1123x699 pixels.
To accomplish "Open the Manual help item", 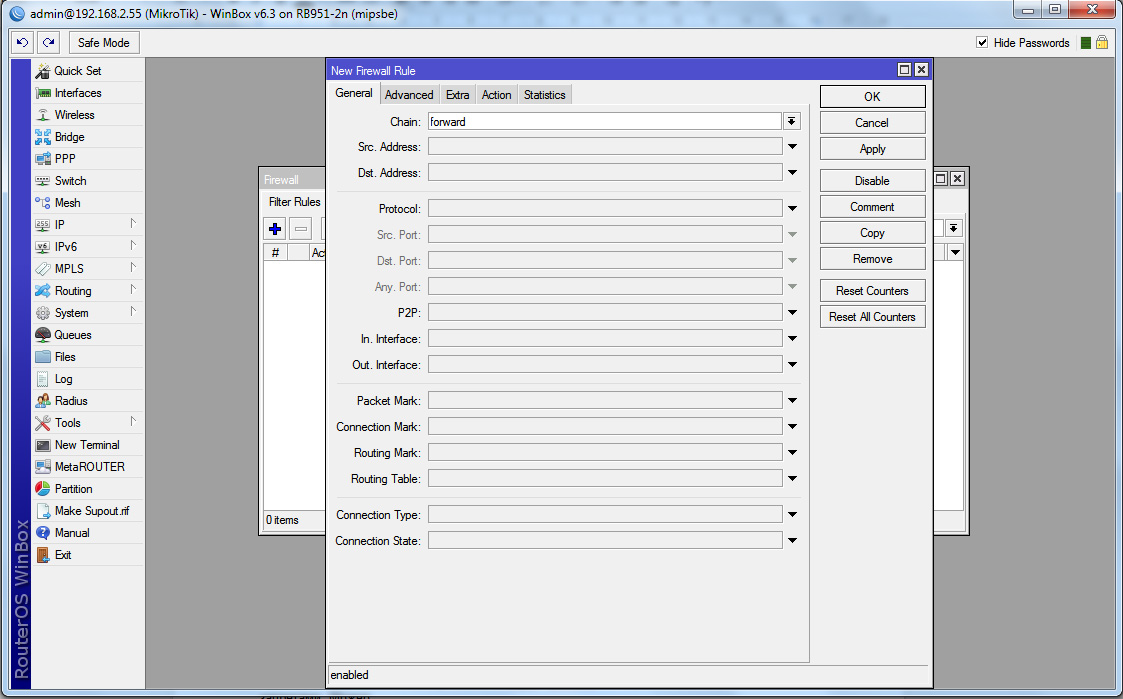I will click(87, 533).
